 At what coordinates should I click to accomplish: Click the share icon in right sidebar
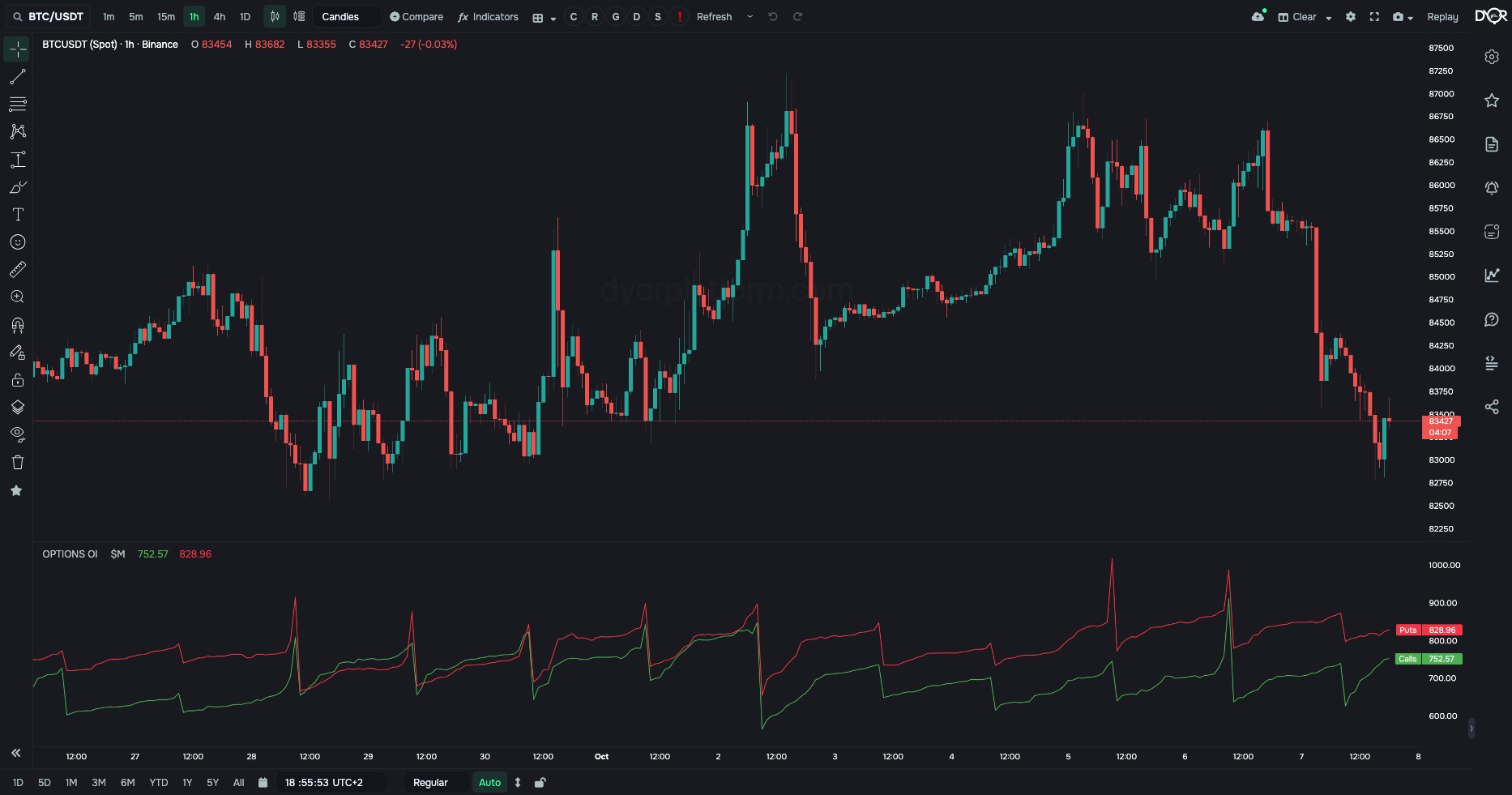pyautogui.click(x=1492, y=407)
